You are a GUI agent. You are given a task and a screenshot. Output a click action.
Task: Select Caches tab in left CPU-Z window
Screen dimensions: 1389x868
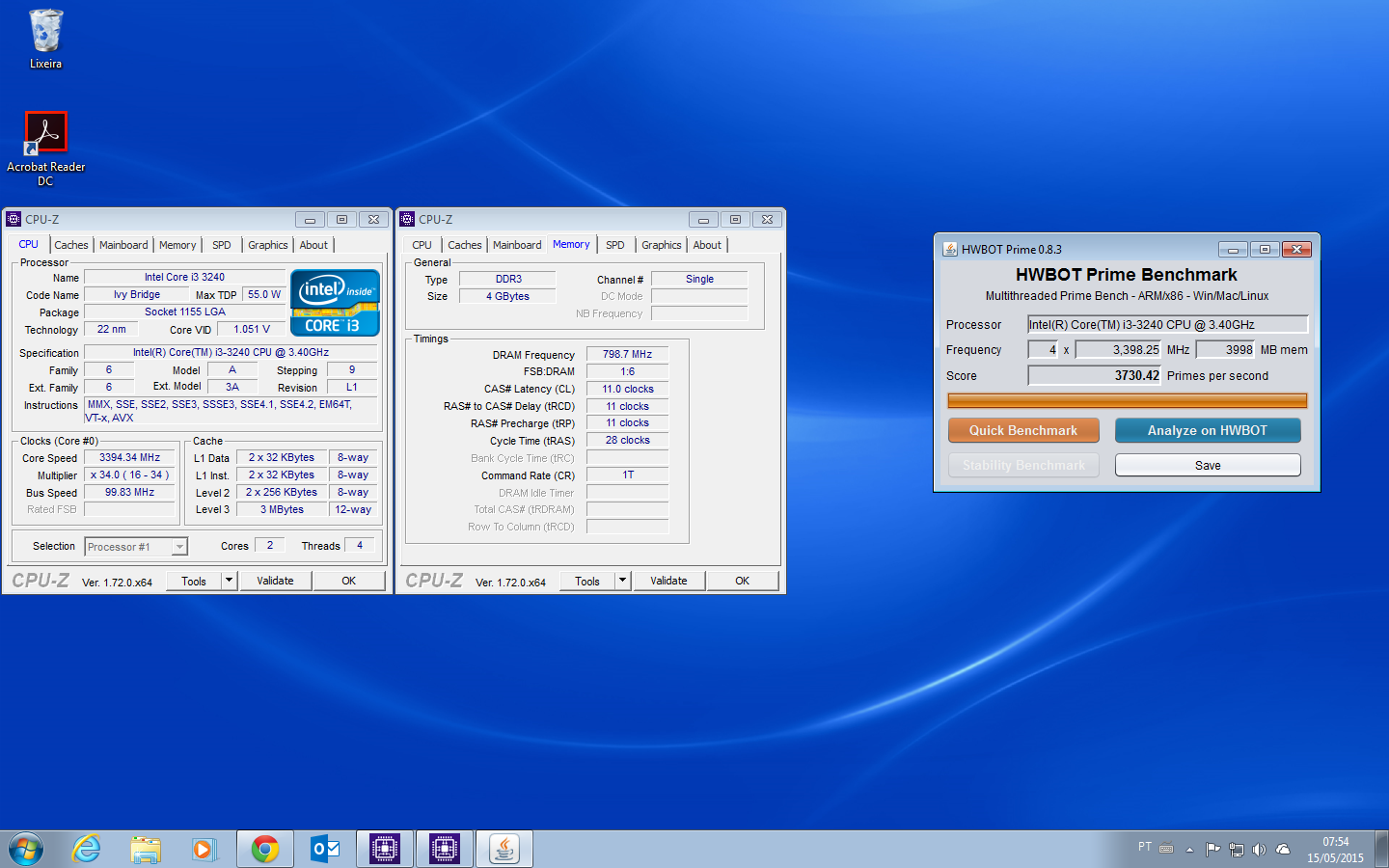pos(71,245)
